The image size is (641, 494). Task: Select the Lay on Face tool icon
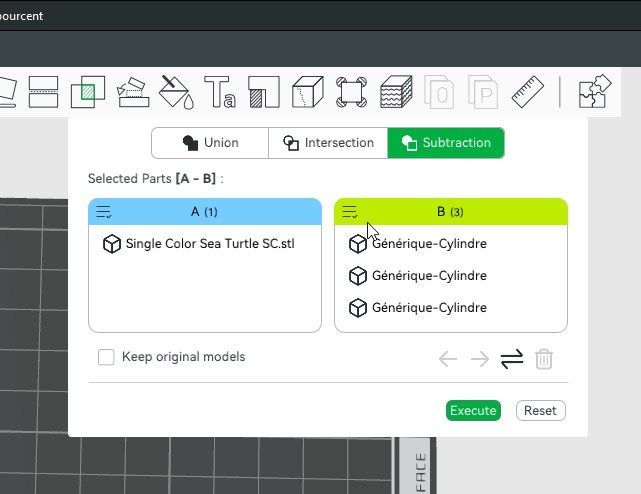pos(7,92)
